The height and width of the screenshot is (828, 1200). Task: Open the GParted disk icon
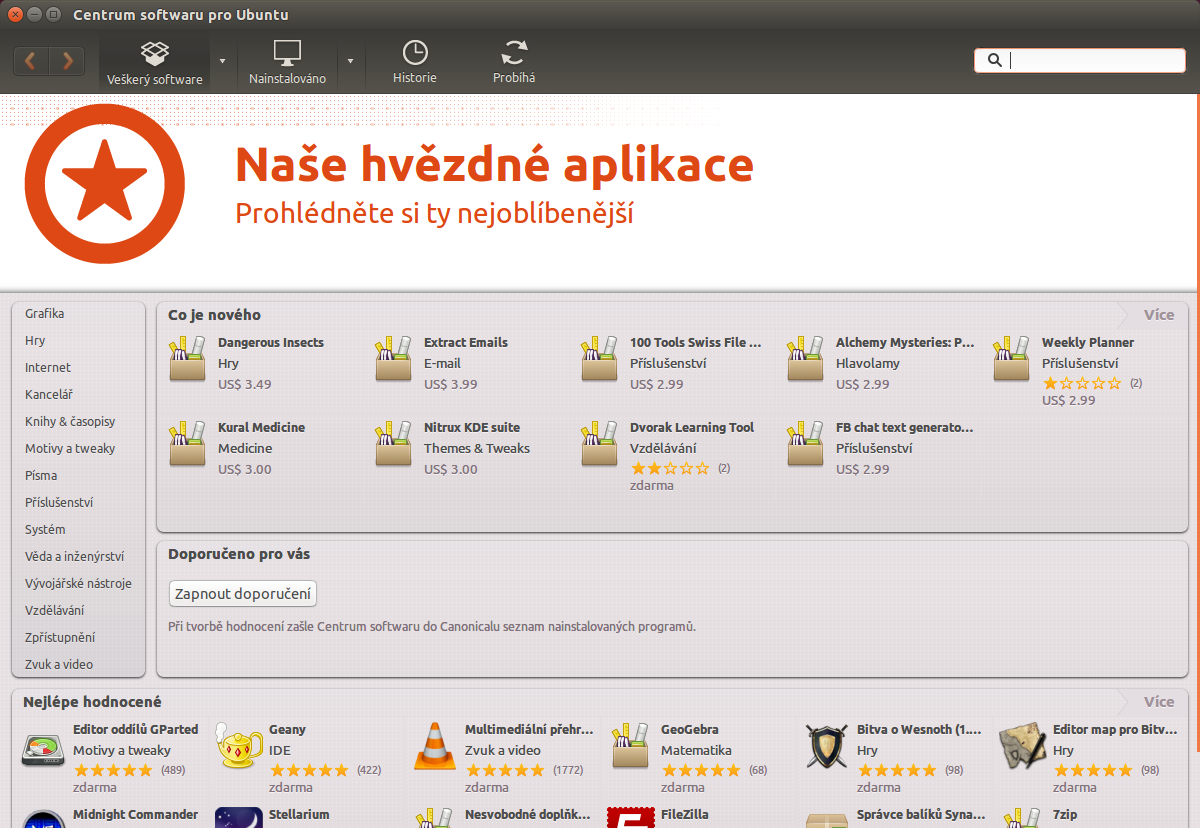tap(43, 750)
